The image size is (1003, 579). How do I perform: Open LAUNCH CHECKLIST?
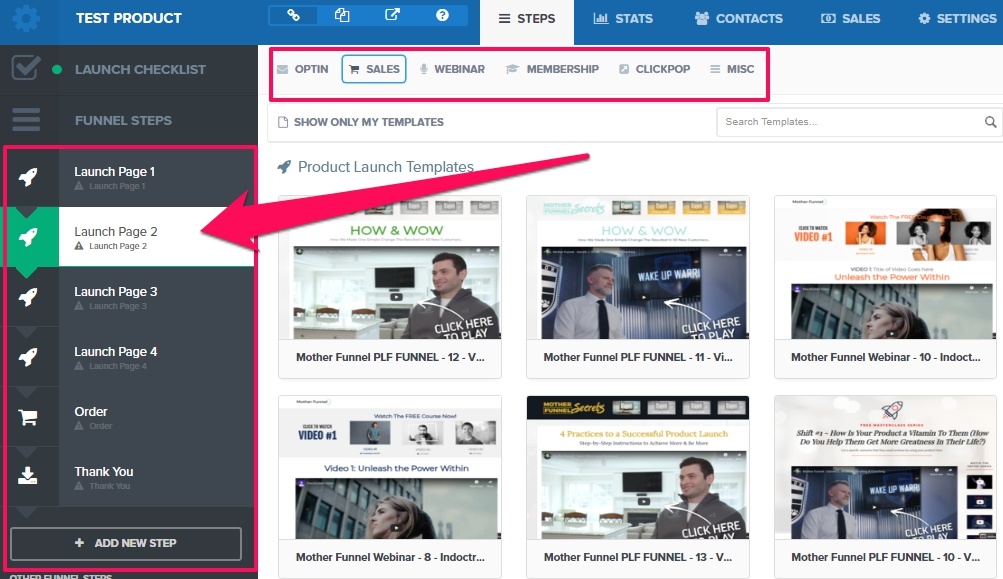[x=140, y=70]
